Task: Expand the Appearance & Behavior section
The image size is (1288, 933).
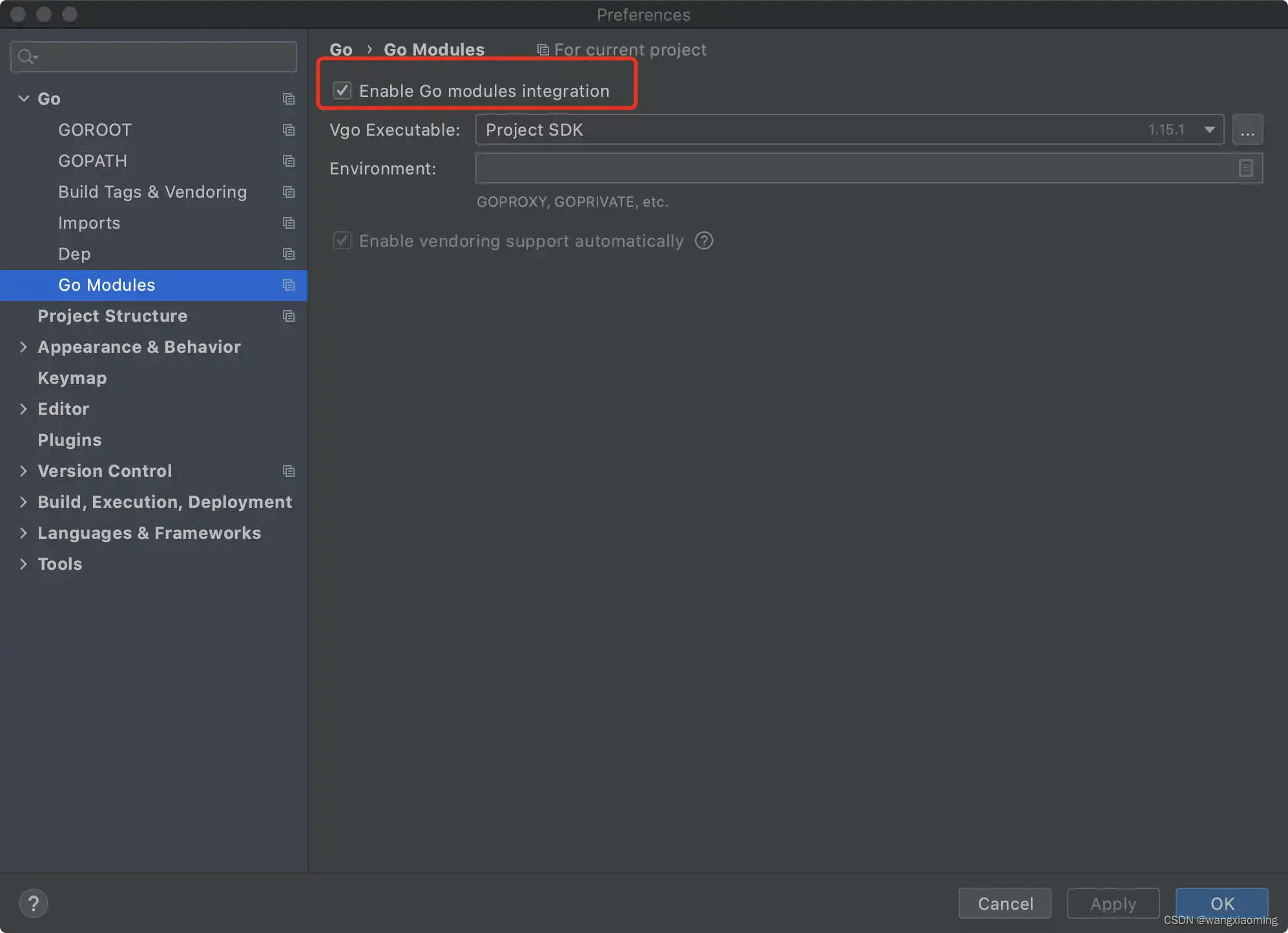Action: click(x=24, y=347)
